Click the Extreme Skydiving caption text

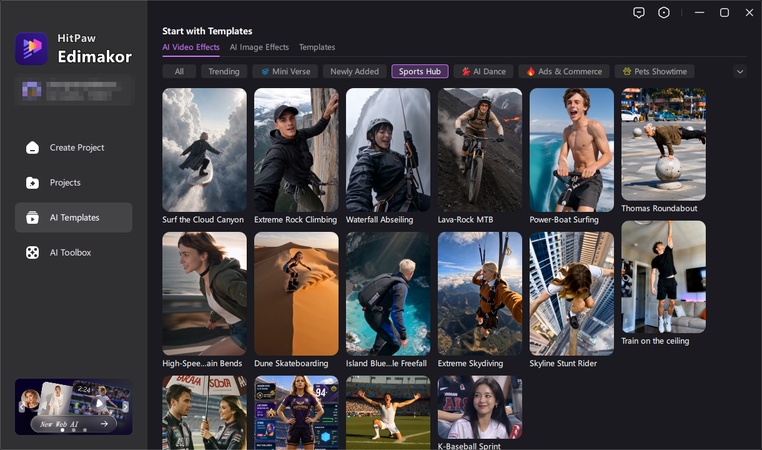coord(470,363)
